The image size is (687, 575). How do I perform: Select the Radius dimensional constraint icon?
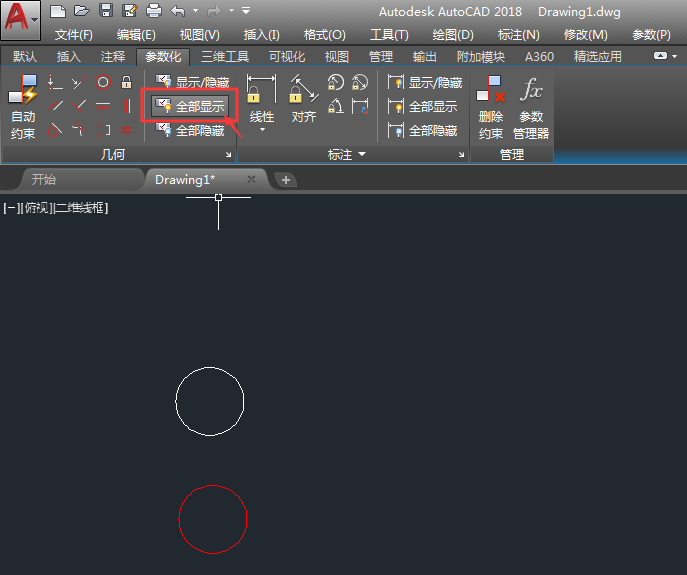[336, 82]
